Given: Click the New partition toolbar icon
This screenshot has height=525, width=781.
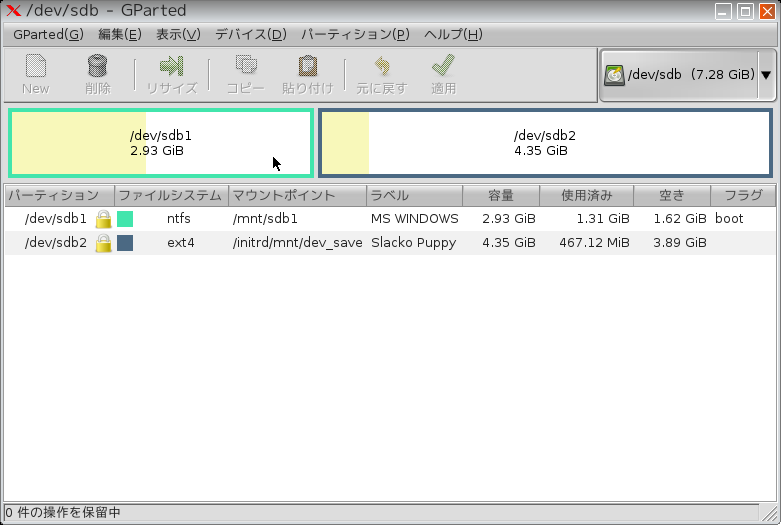Looking at the screenshot, I should pos(36,66).
